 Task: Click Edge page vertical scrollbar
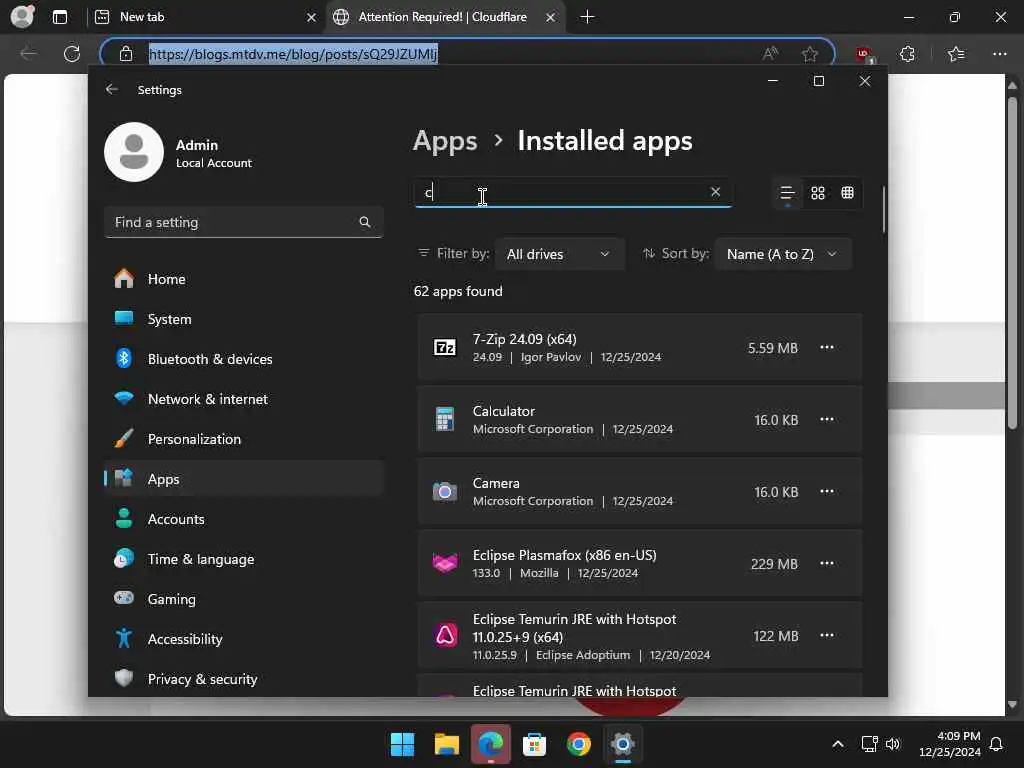[1012, 263]
